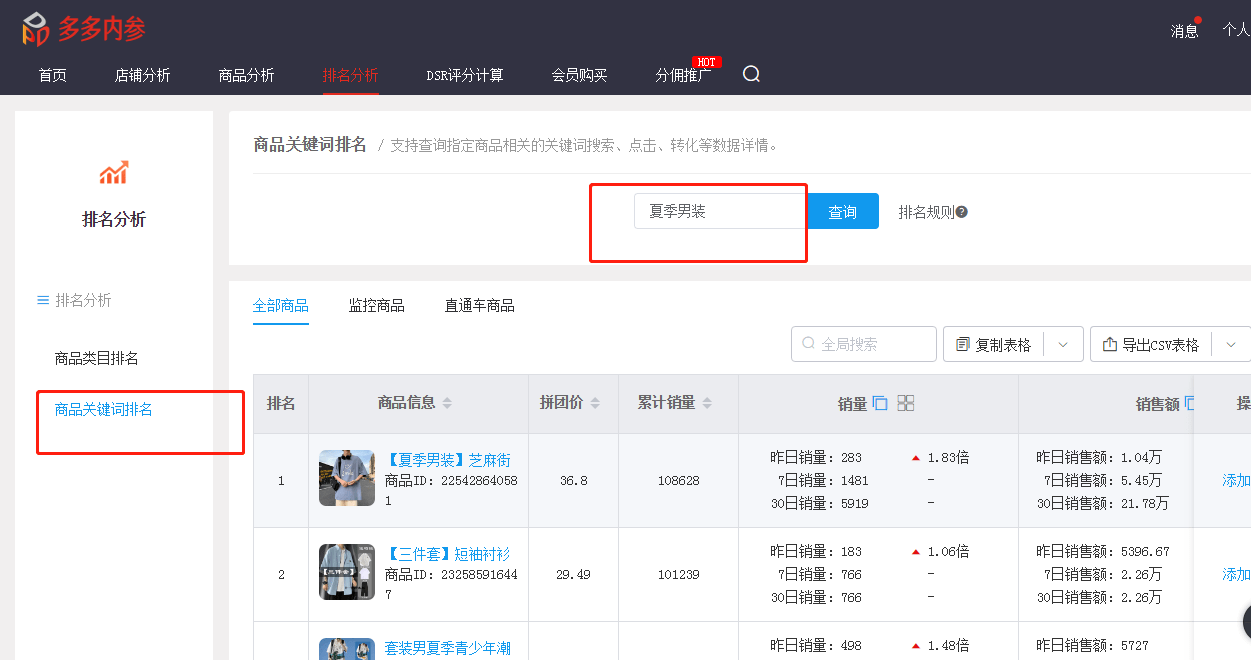Switch to 监控商品 tab

pyautogui.click(x=377, y=306)
